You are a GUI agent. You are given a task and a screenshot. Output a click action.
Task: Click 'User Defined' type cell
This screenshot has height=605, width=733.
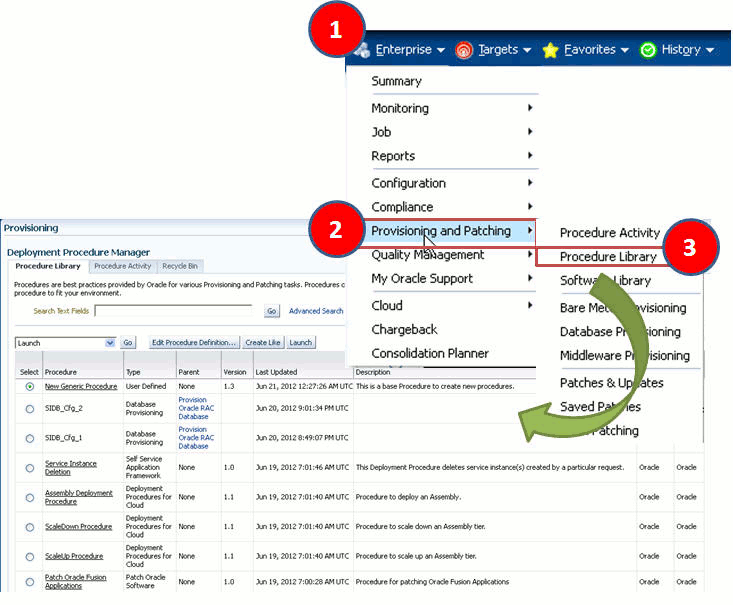(x=146, y=386)
